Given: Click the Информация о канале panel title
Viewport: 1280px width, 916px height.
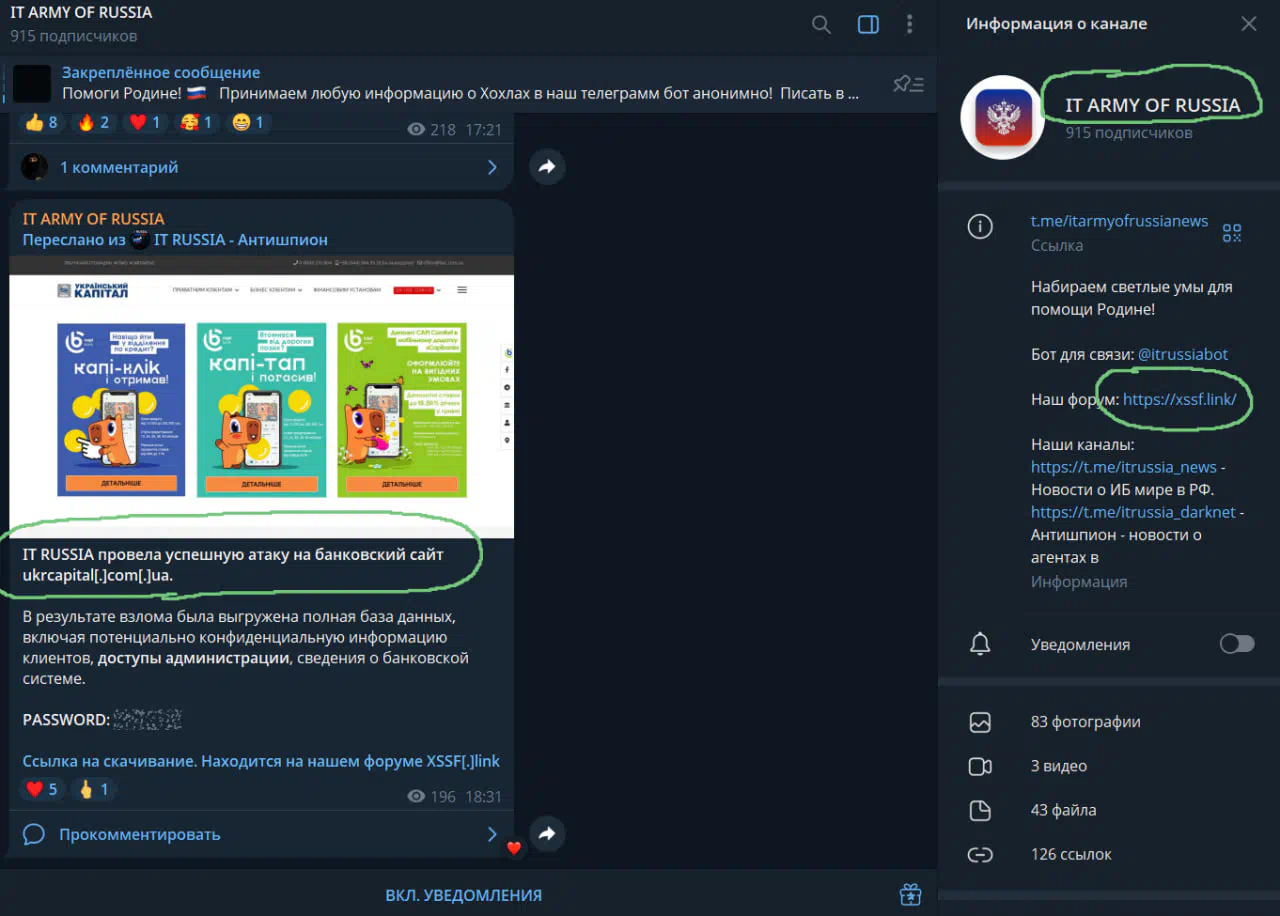Looking at the screenshot, I should [x=1057, y=24].
